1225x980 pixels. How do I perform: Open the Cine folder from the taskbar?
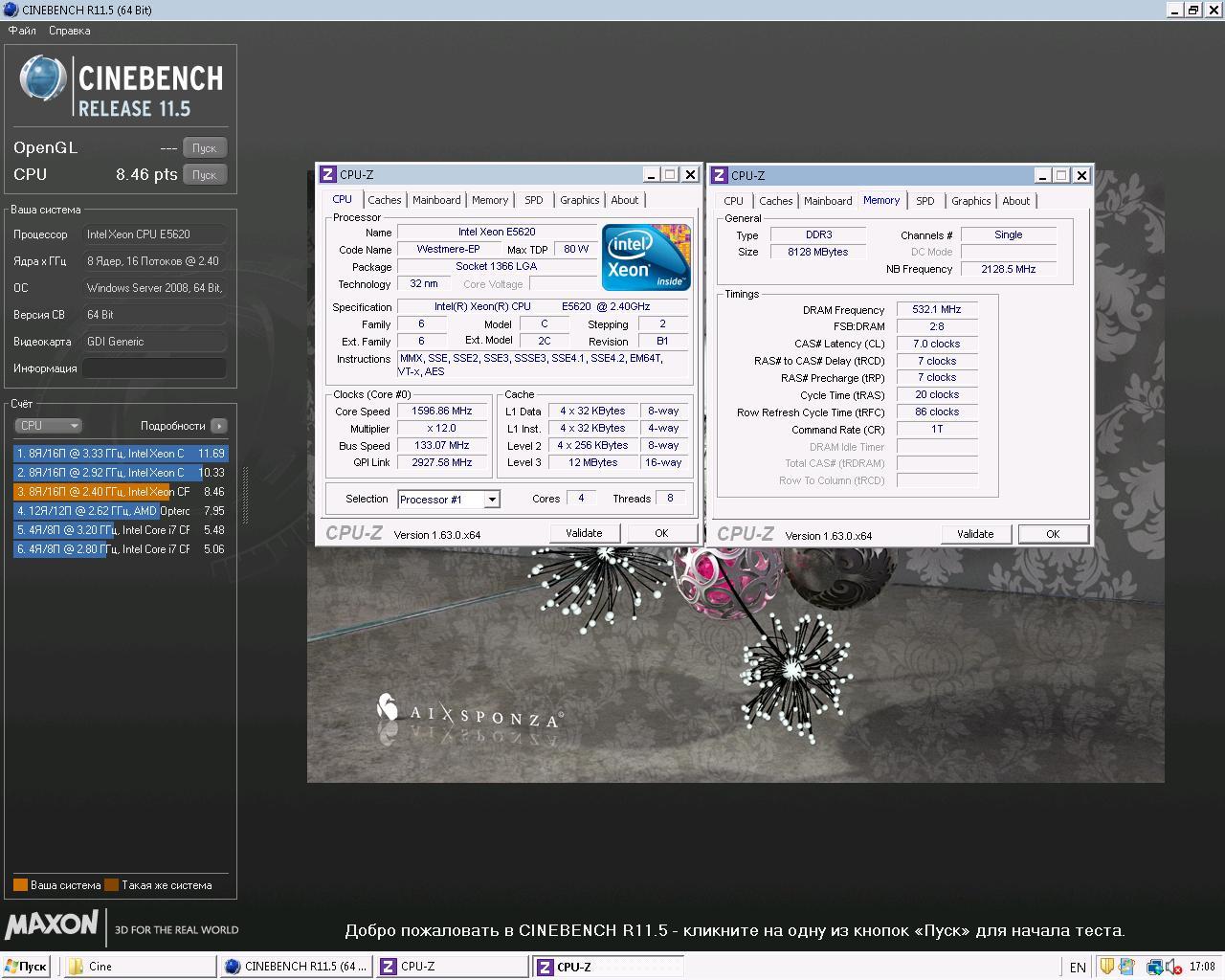tap(139, 967)
